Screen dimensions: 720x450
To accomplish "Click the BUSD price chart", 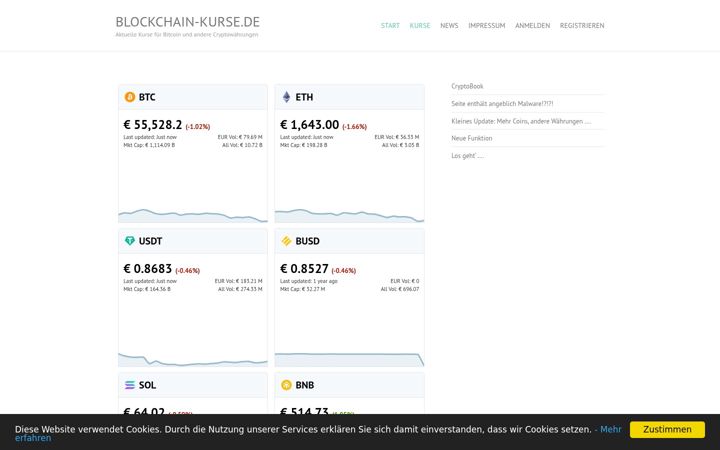I will pos(349,360).
